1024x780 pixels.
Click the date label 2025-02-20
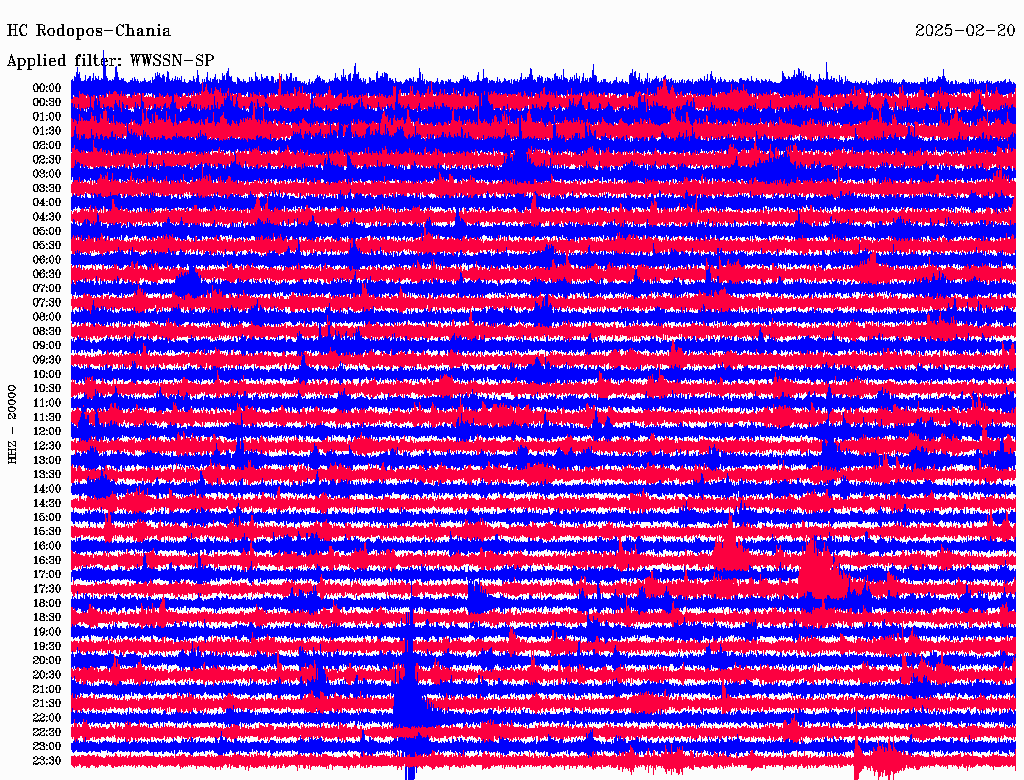point(965,31)
